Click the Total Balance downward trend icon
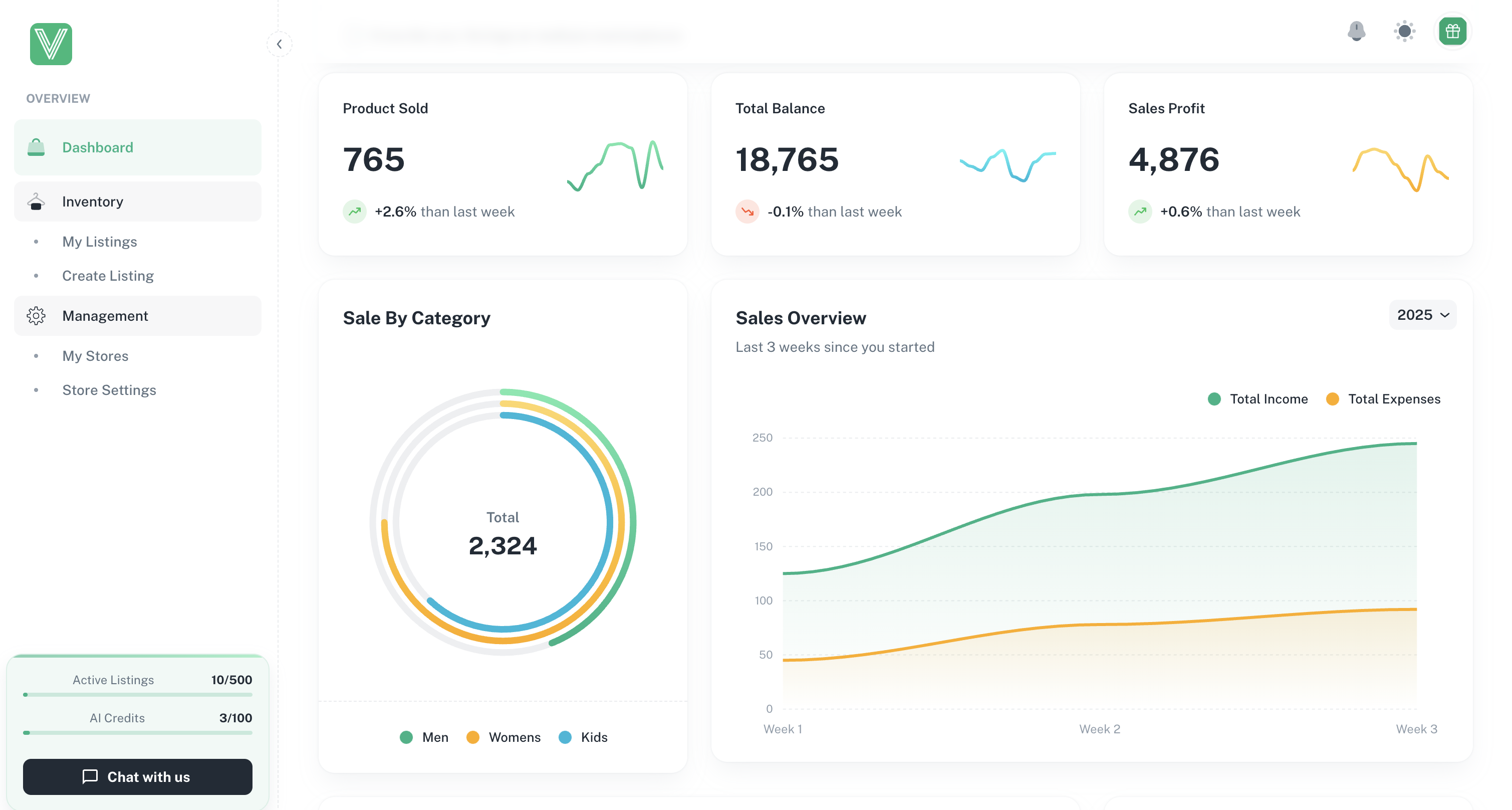The width and height of the screenshot is (1512, 810). (x=747, y=212)
